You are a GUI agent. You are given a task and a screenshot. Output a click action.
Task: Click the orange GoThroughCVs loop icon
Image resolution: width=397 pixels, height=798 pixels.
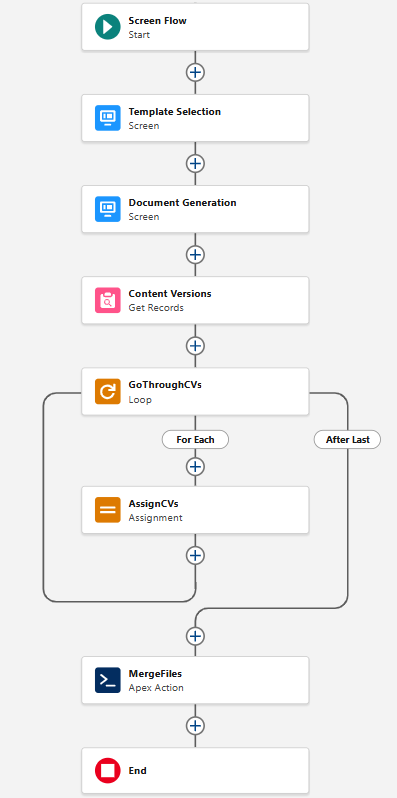(107, 391)
